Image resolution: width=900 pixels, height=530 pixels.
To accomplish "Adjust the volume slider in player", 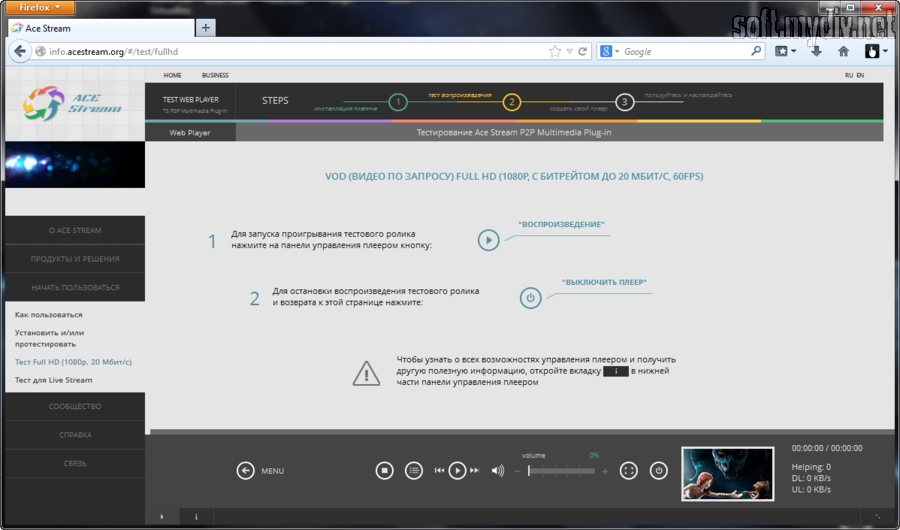I will 560,470.
